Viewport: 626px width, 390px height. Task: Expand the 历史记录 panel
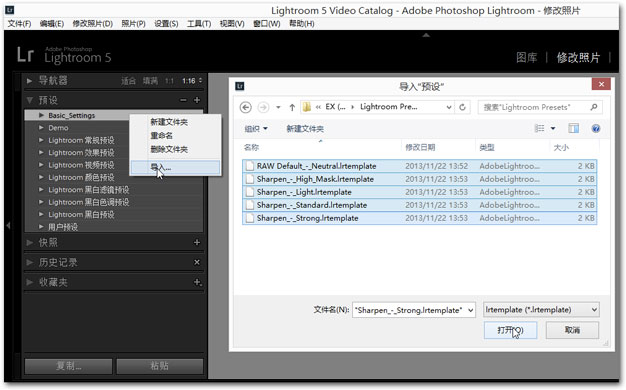[30, 262]
